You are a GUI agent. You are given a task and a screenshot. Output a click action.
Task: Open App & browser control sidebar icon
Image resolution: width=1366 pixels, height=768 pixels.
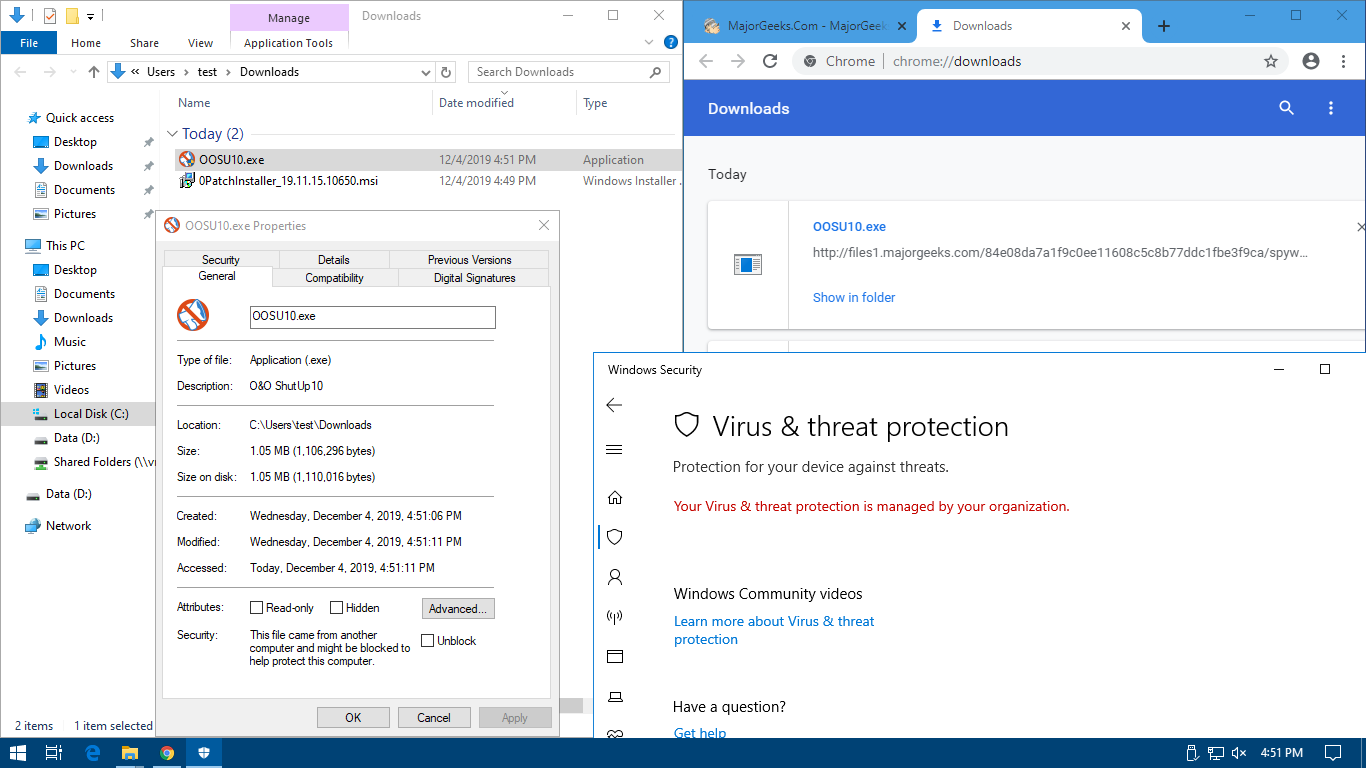[615, 657]
